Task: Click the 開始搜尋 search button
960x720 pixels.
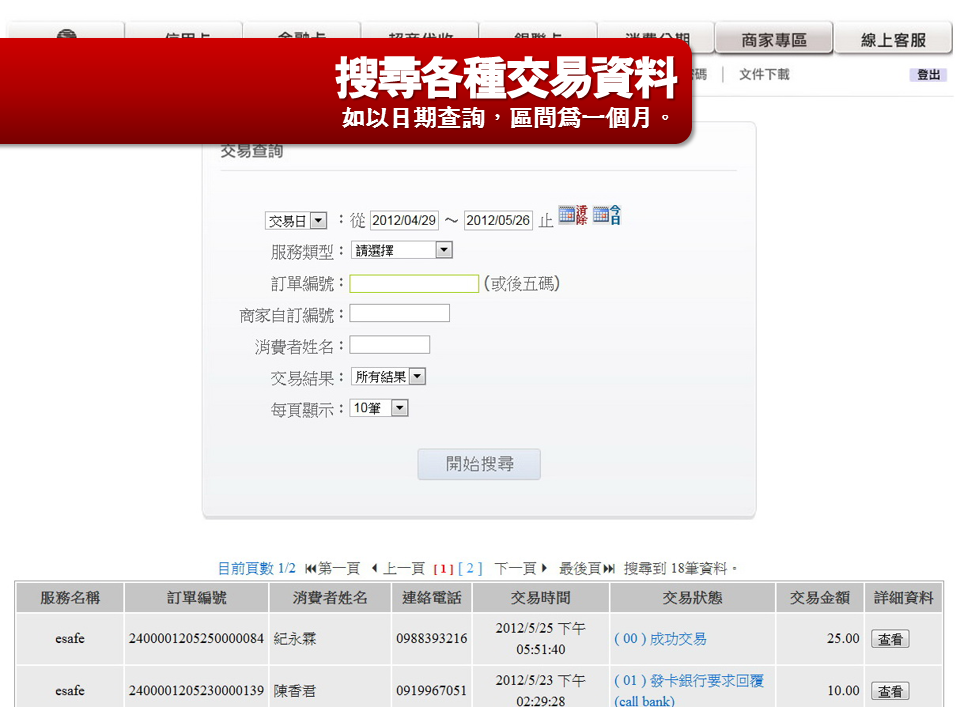Action: point(478,464)
